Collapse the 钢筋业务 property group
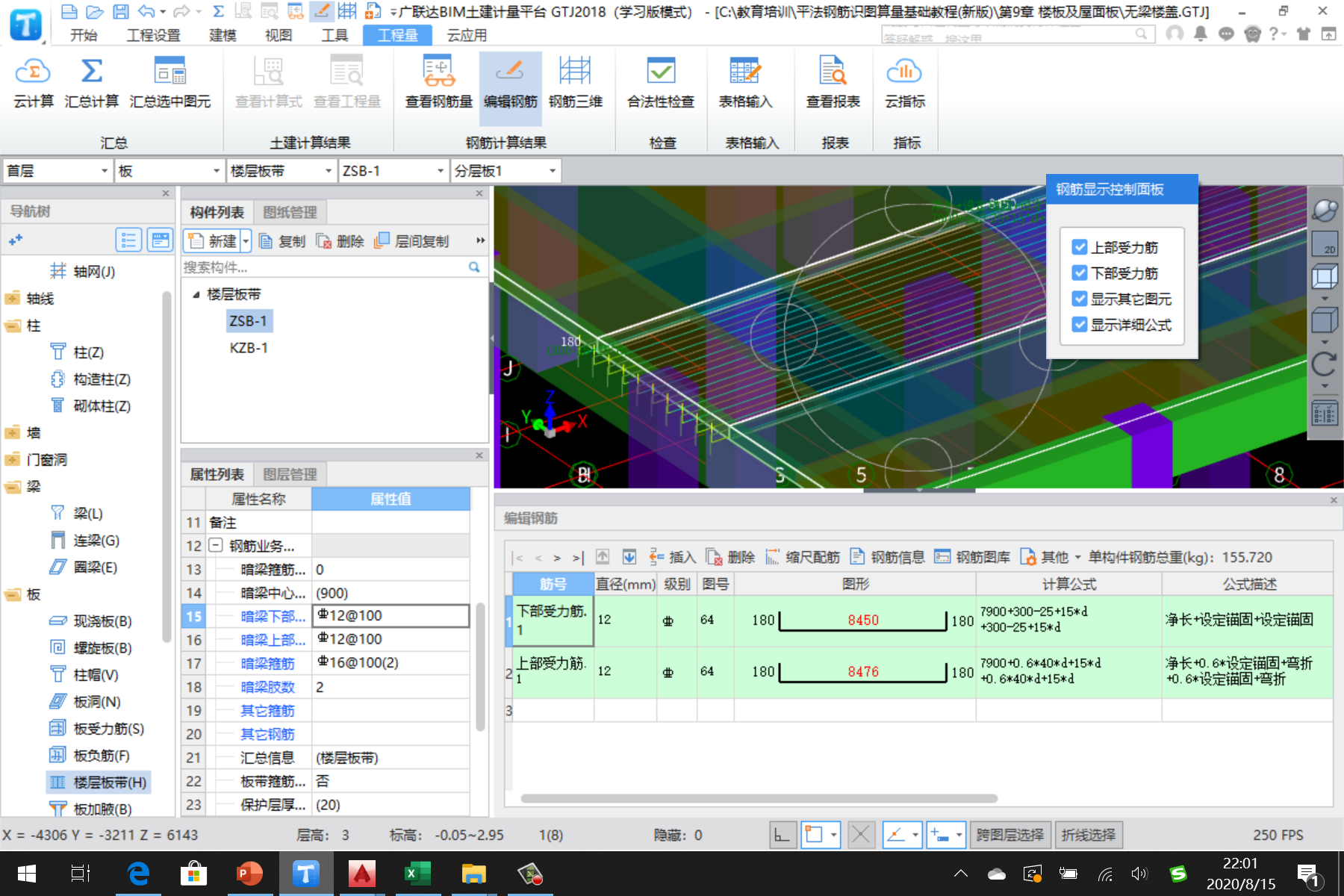The height and width of the screenshot is (896, 1344). click(x=216, y=546)
